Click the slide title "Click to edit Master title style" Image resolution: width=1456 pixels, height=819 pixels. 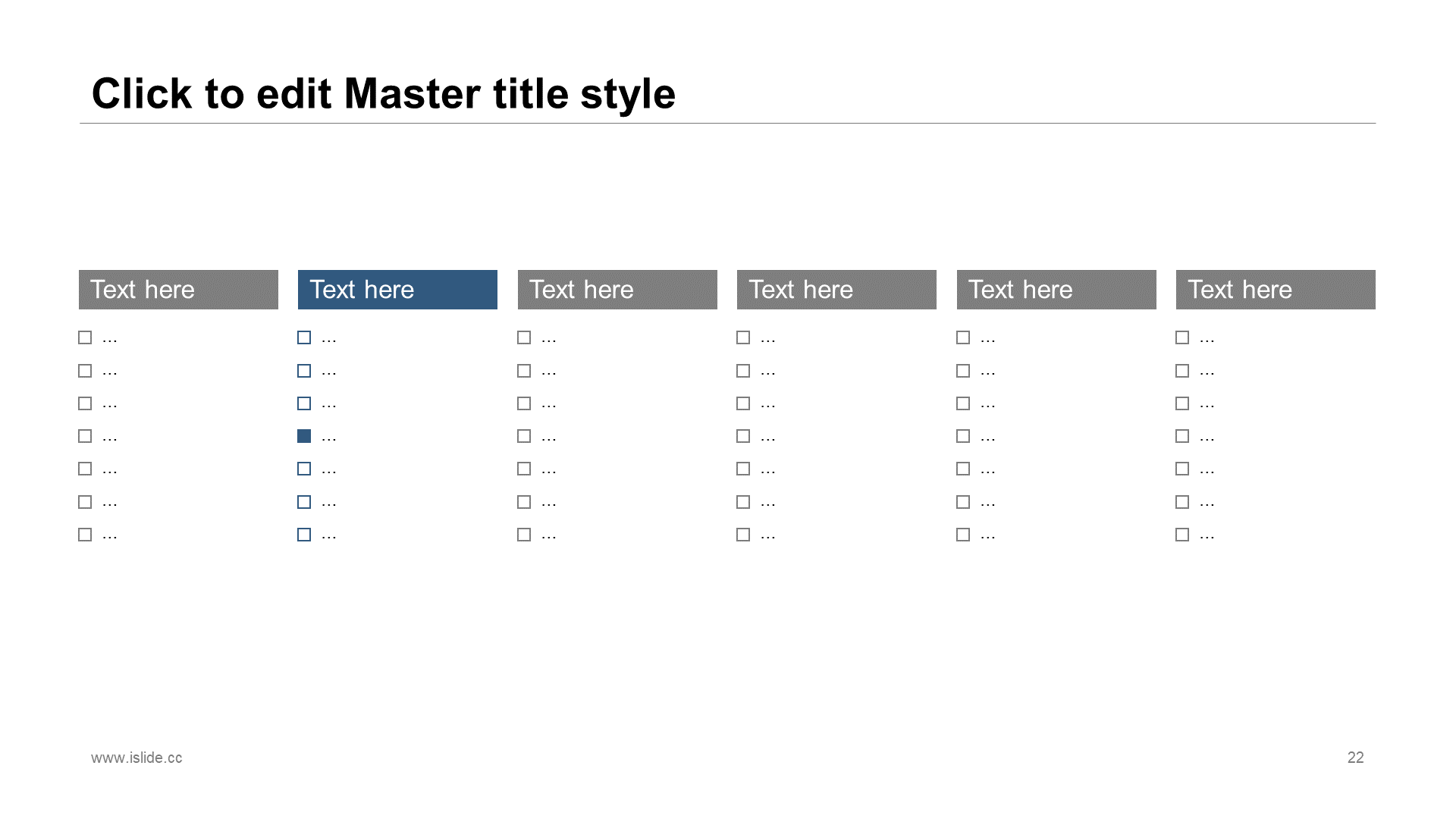point(384,94)
